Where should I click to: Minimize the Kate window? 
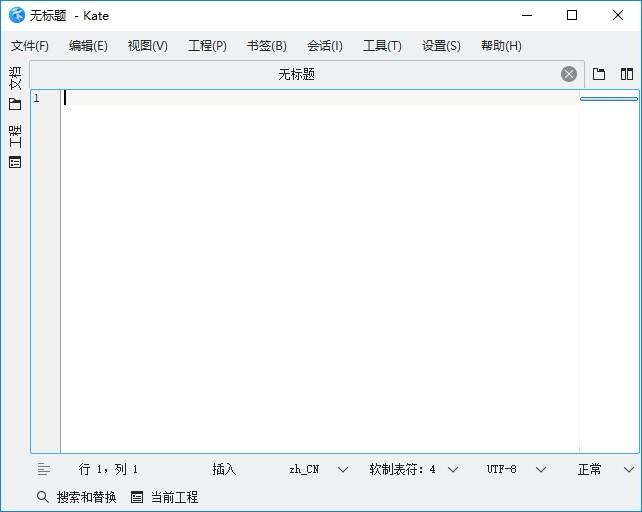pyautogui.click(x=527, y=16)
